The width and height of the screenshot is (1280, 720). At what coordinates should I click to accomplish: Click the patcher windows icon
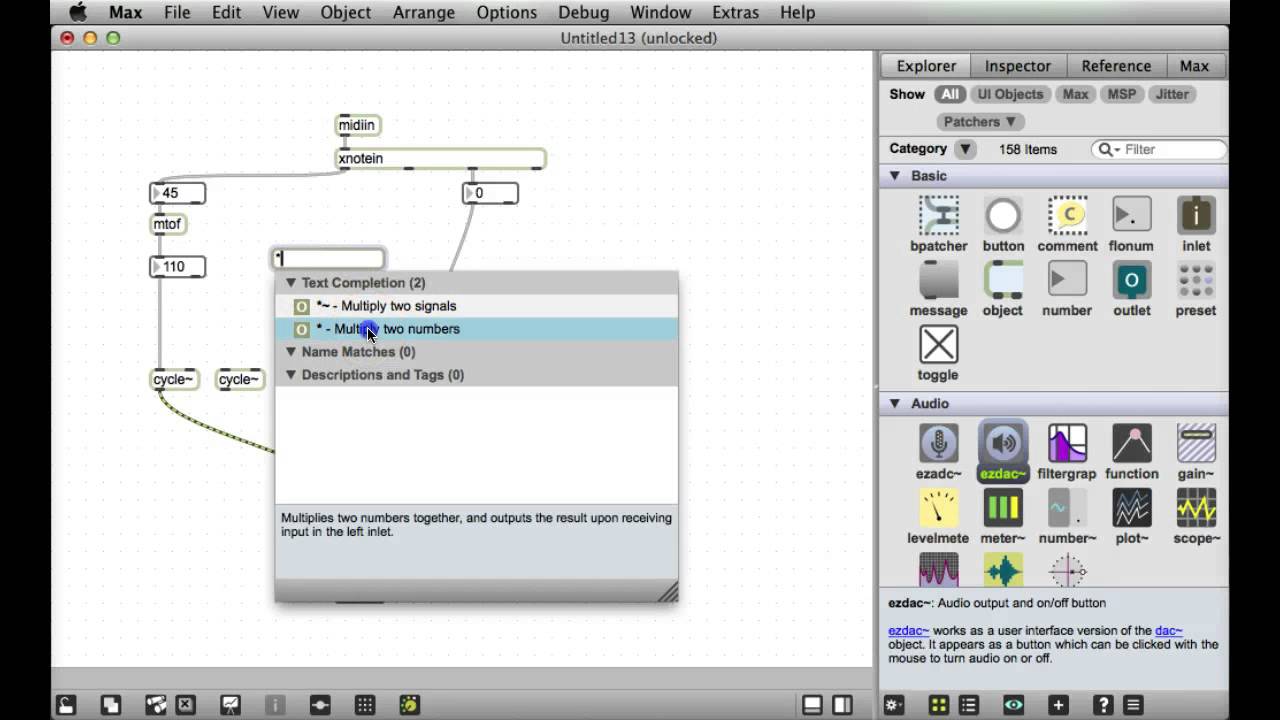[156, 705]
